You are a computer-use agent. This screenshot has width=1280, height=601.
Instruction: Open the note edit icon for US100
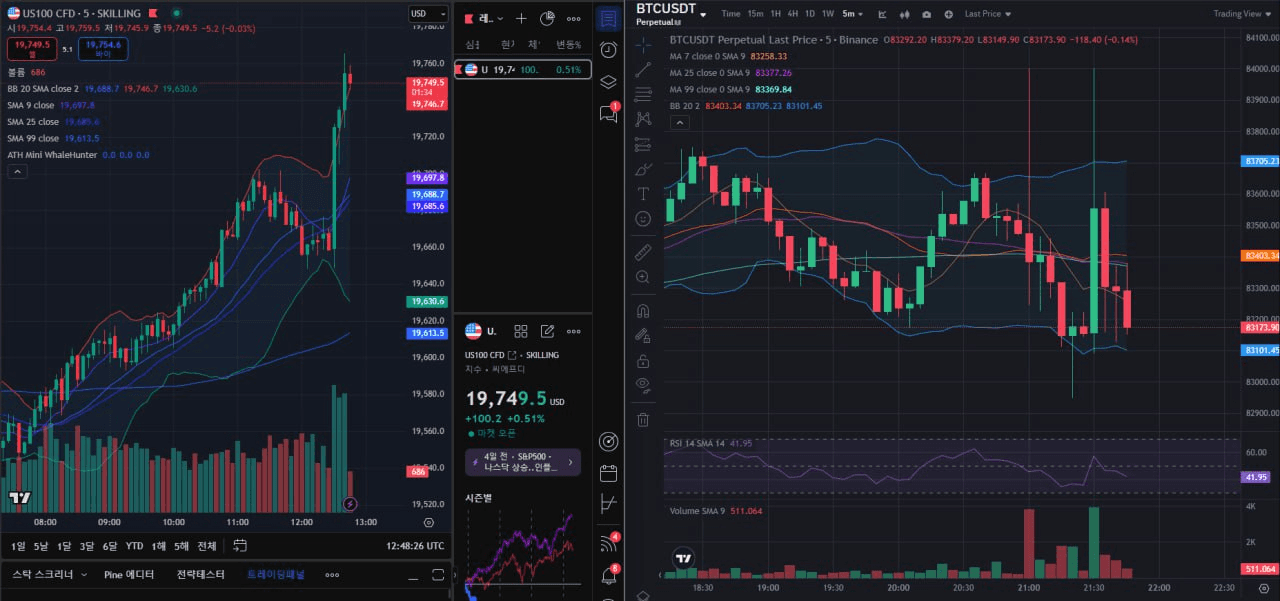pos(547,331)
